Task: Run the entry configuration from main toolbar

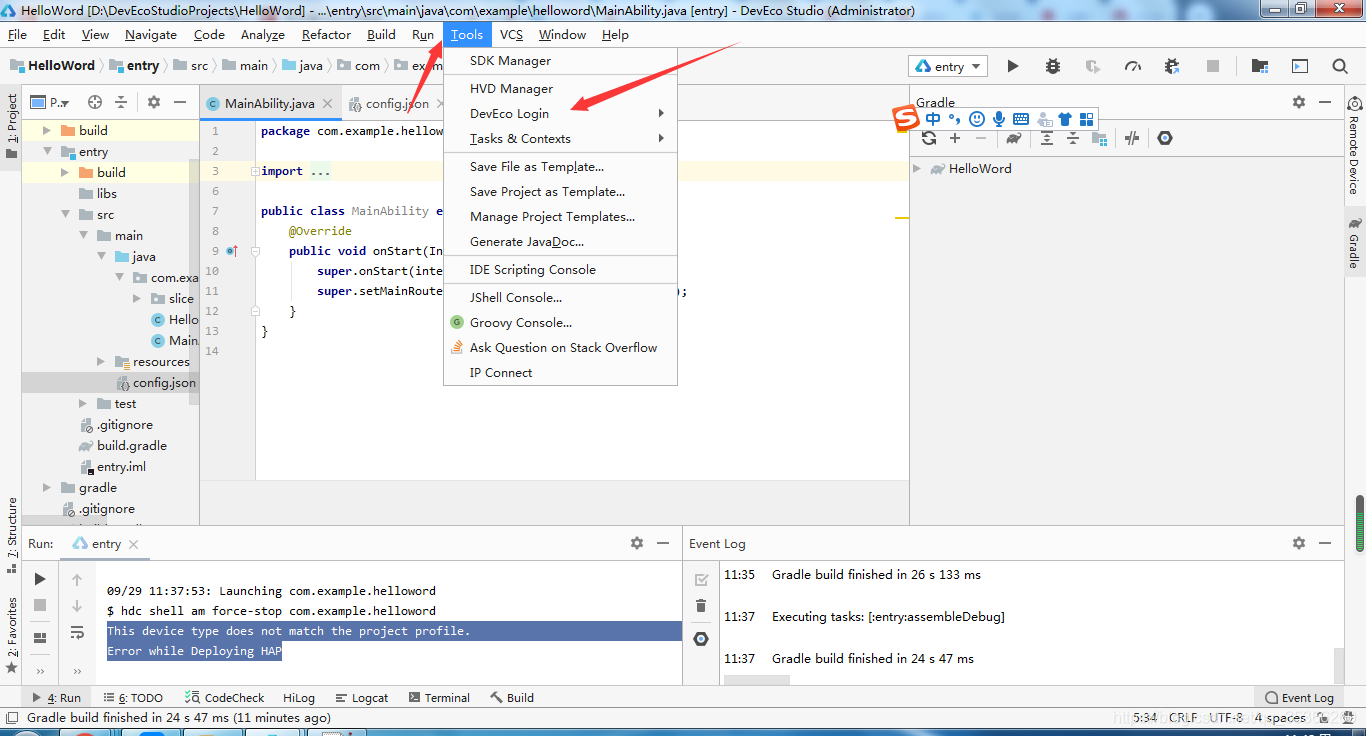Action: (1013, 66)
